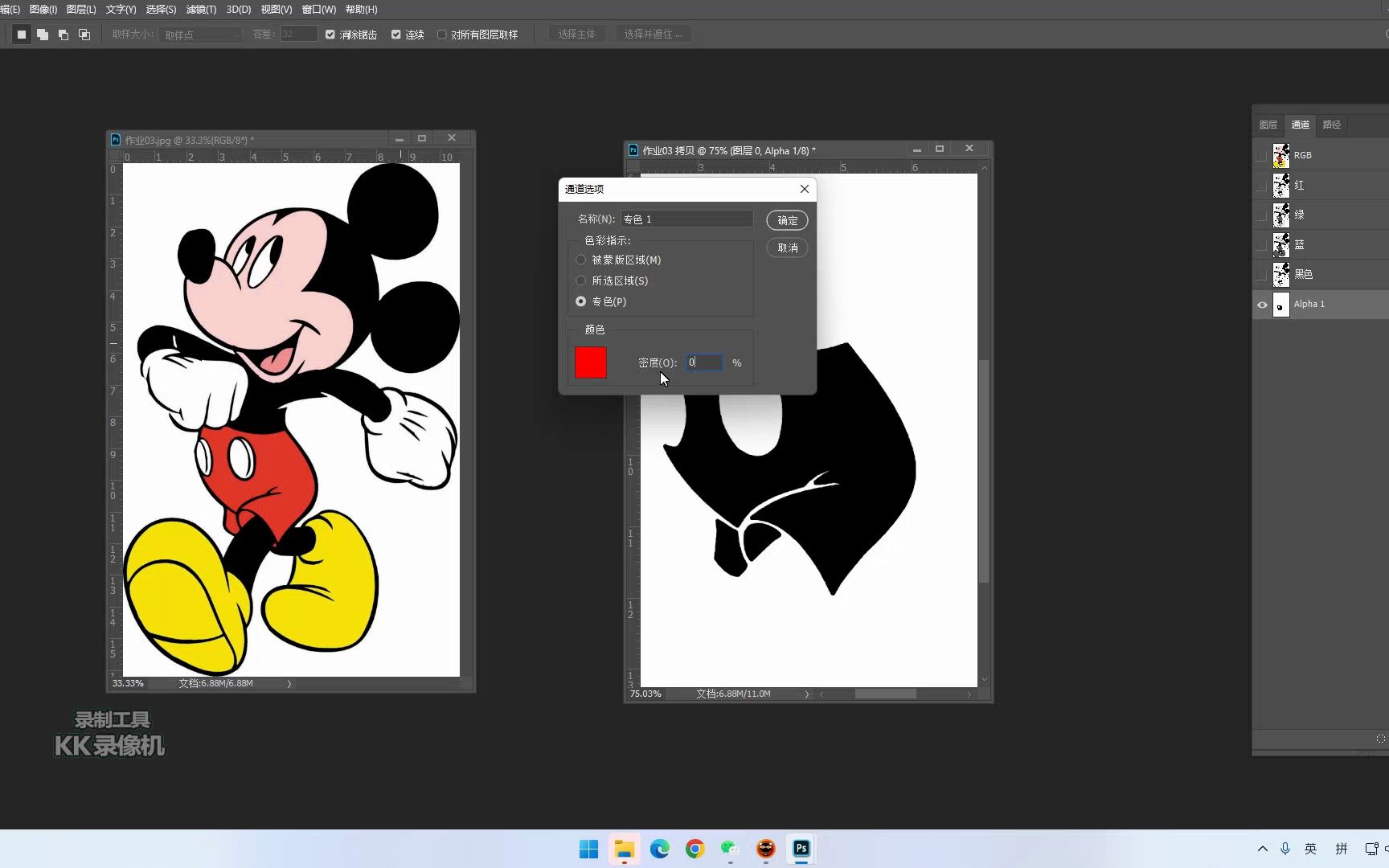Cancel dialog with 取消 button
The width and height of the screenshot is (1389, 868).
(x=787, y=248)
